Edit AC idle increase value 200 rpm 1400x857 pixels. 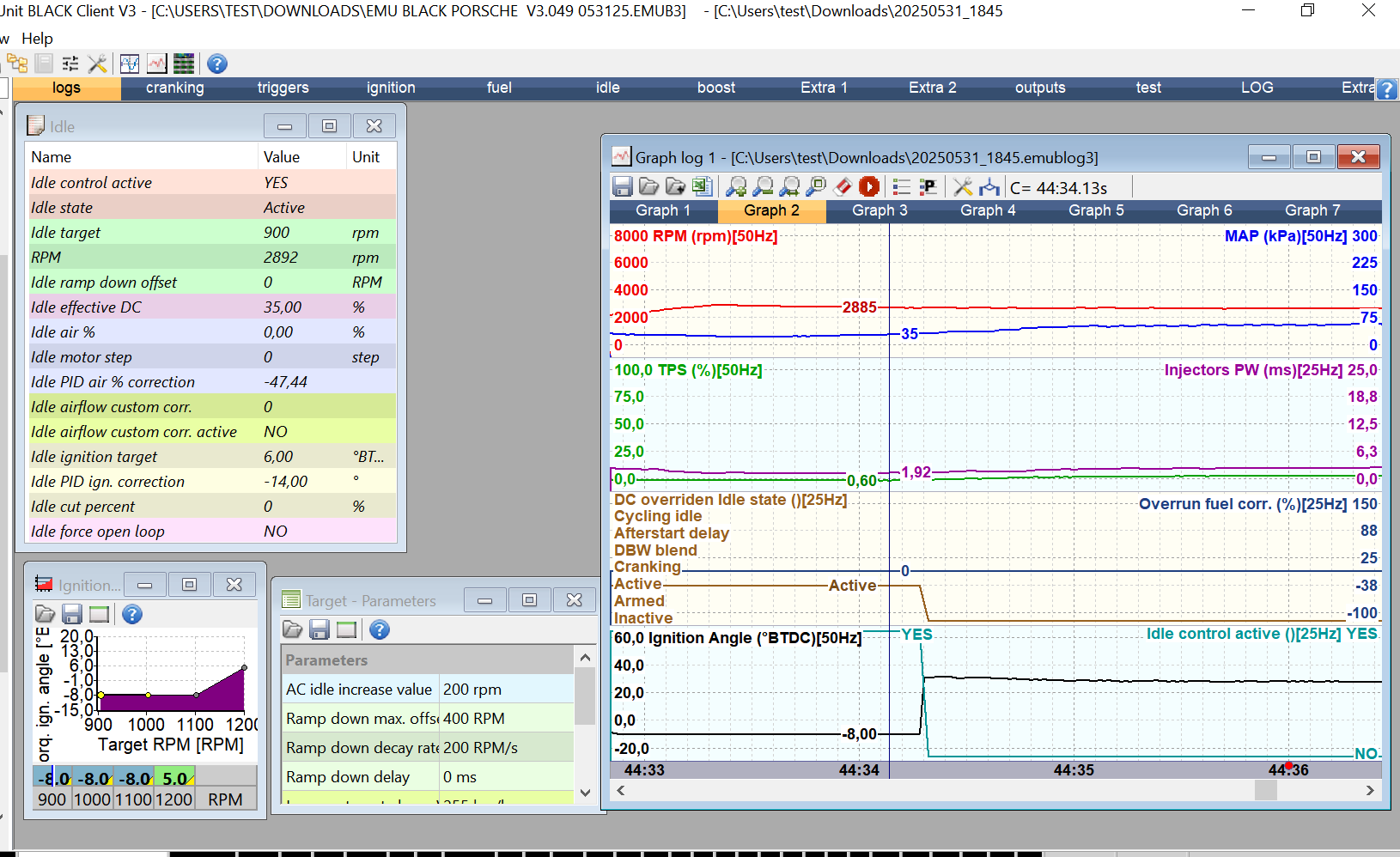click(x=506, y=690)
